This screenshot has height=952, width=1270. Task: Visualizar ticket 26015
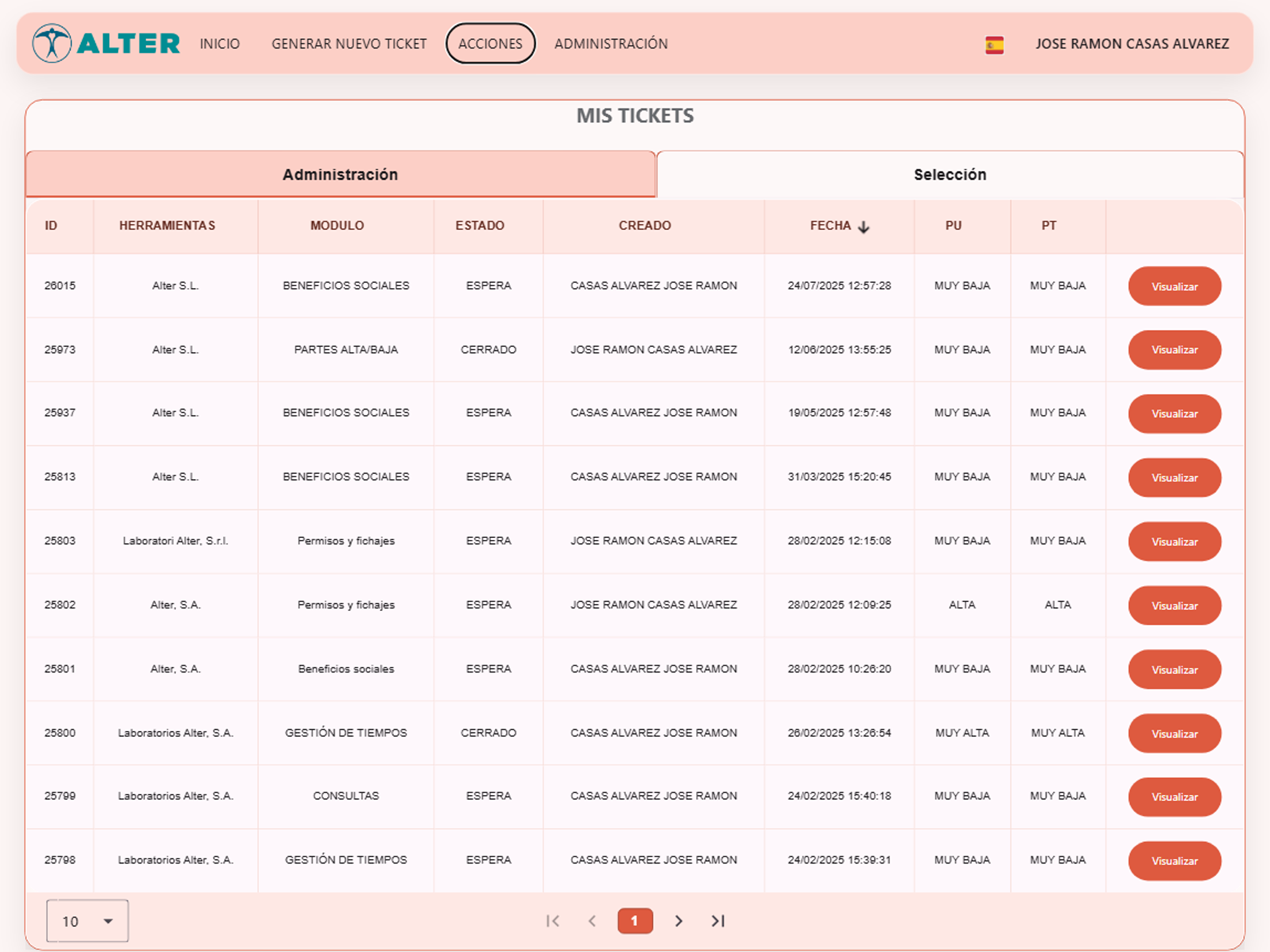pyautogui.click(x=1174, y=286)
